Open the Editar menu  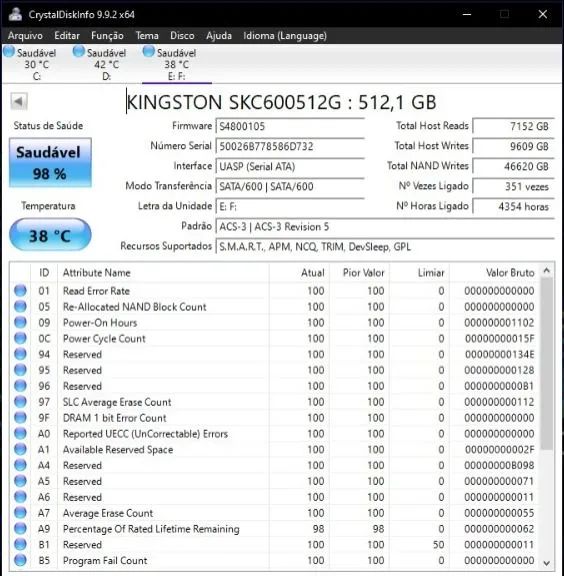(67, 36)
